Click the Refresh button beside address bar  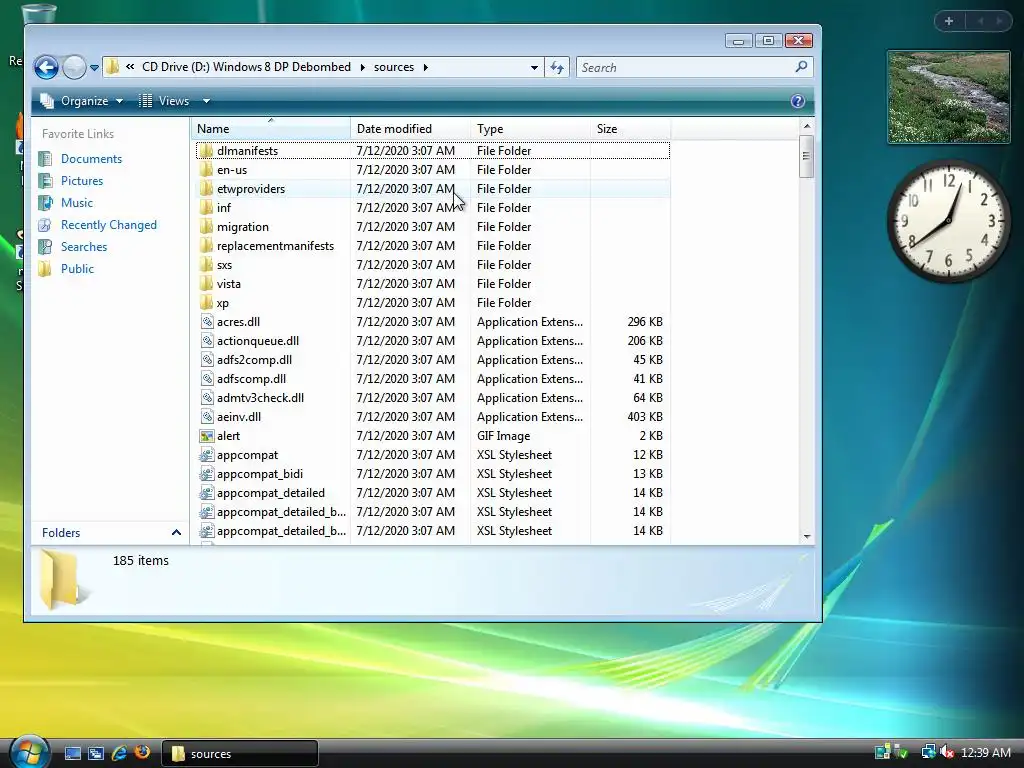557,67
